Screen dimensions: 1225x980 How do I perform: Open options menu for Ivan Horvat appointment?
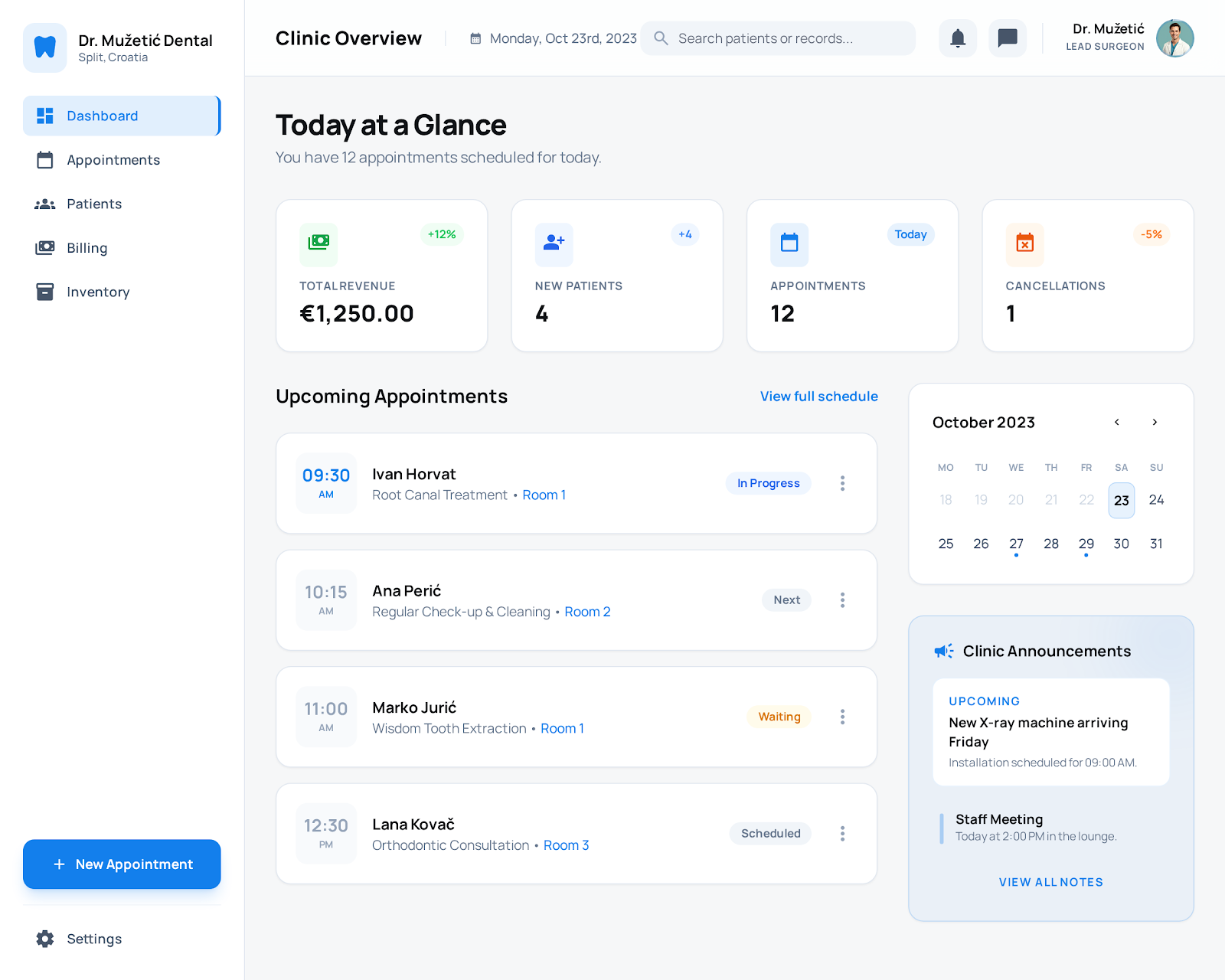pos(842,483)
